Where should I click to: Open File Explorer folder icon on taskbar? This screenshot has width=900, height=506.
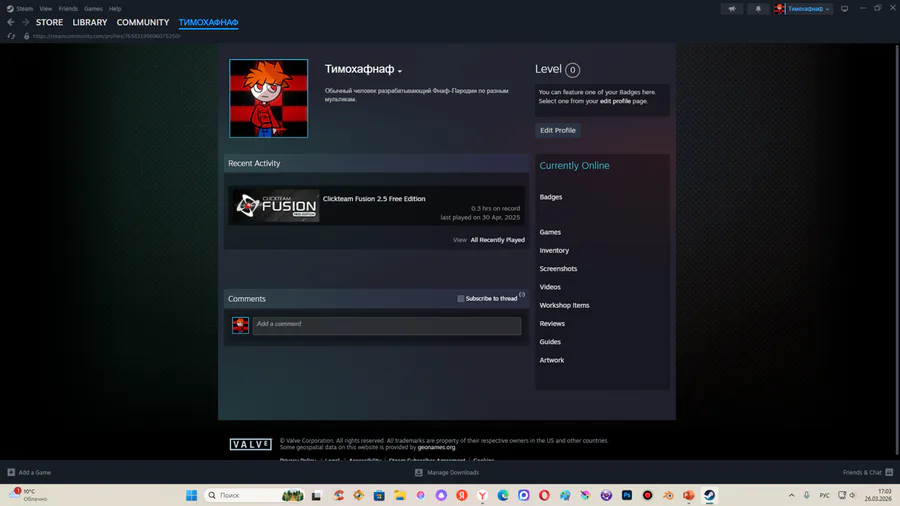pyautogui.click(x=400, y=495)
